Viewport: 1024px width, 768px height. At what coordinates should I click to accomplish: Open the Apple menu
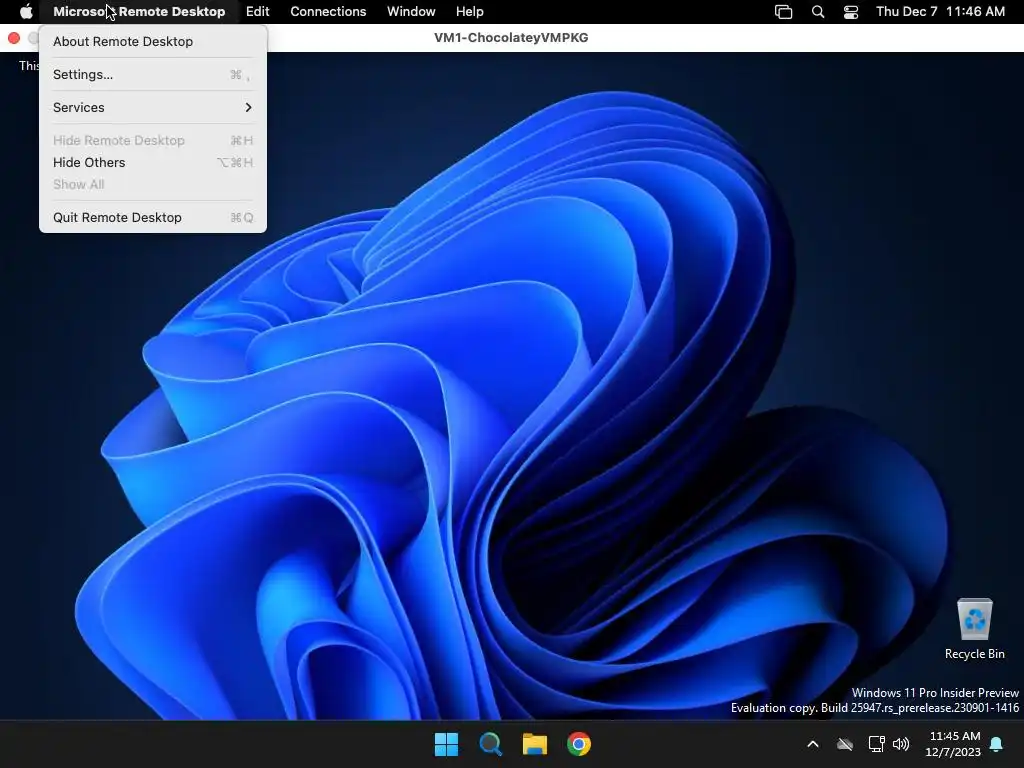(x=26, y=11)
